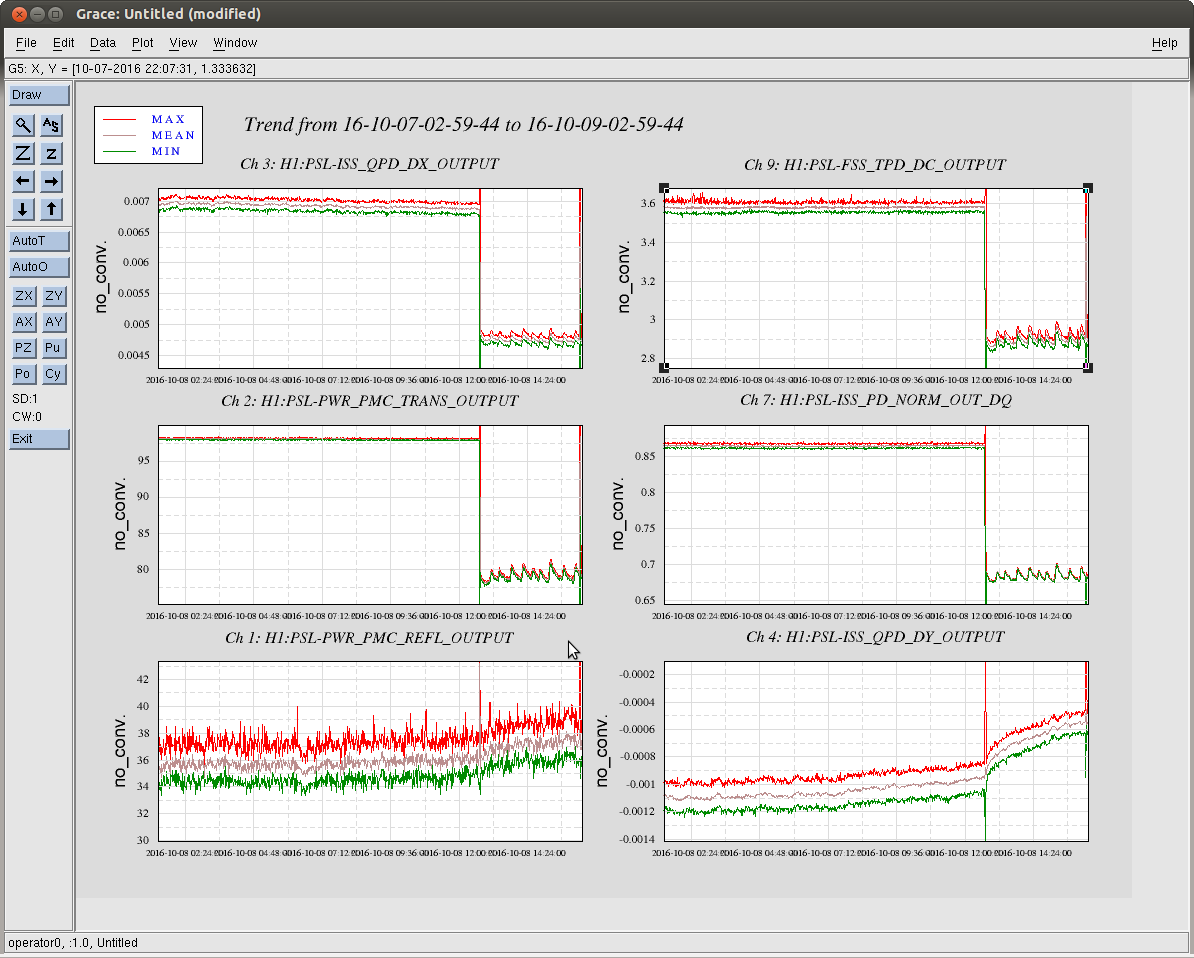This screenshot has height=958, width=1194.
Task: Click the no_conv. axis label of Ch 4 graph
Action: pos(602,751)
